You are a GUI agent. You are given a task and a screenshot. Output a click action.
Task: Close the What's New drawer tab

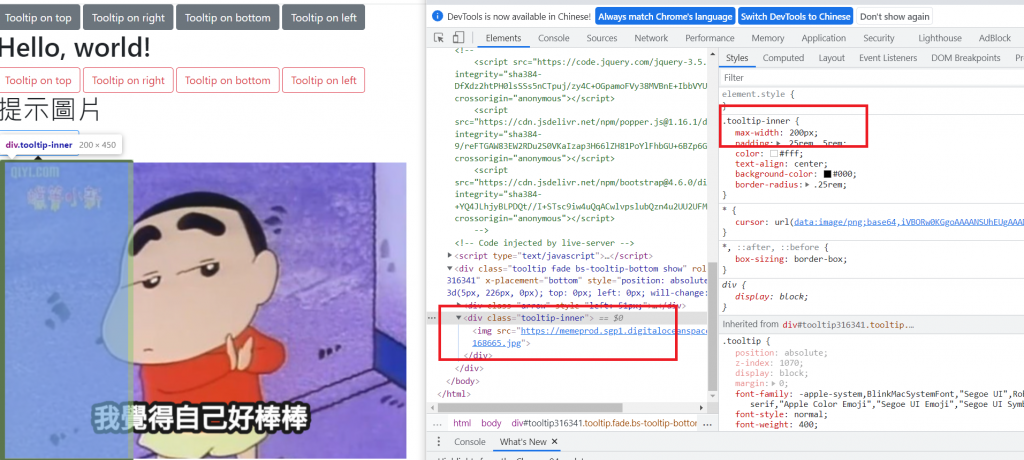click(x=554, y=442)
